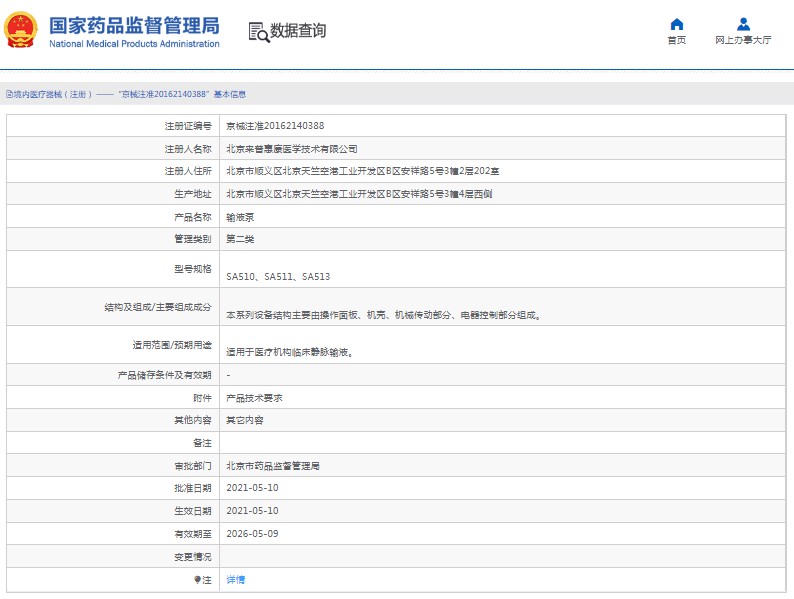794x599 pixels.
Task: Select model spec SA510、SA511、SA513
Action: coord(278,276)
